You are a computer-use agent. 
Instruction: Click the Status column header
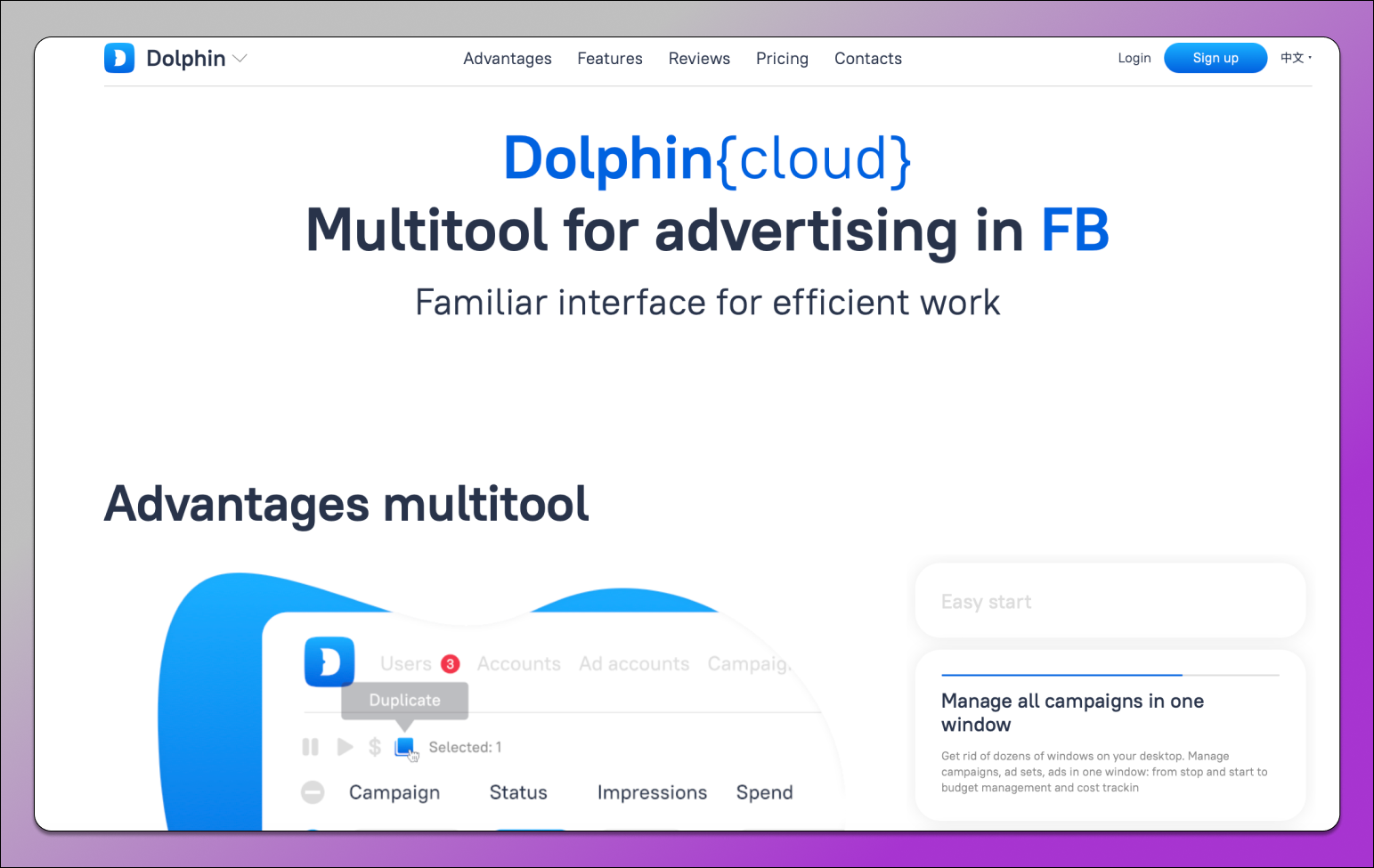pyautogui.click(x=518, y=792)
